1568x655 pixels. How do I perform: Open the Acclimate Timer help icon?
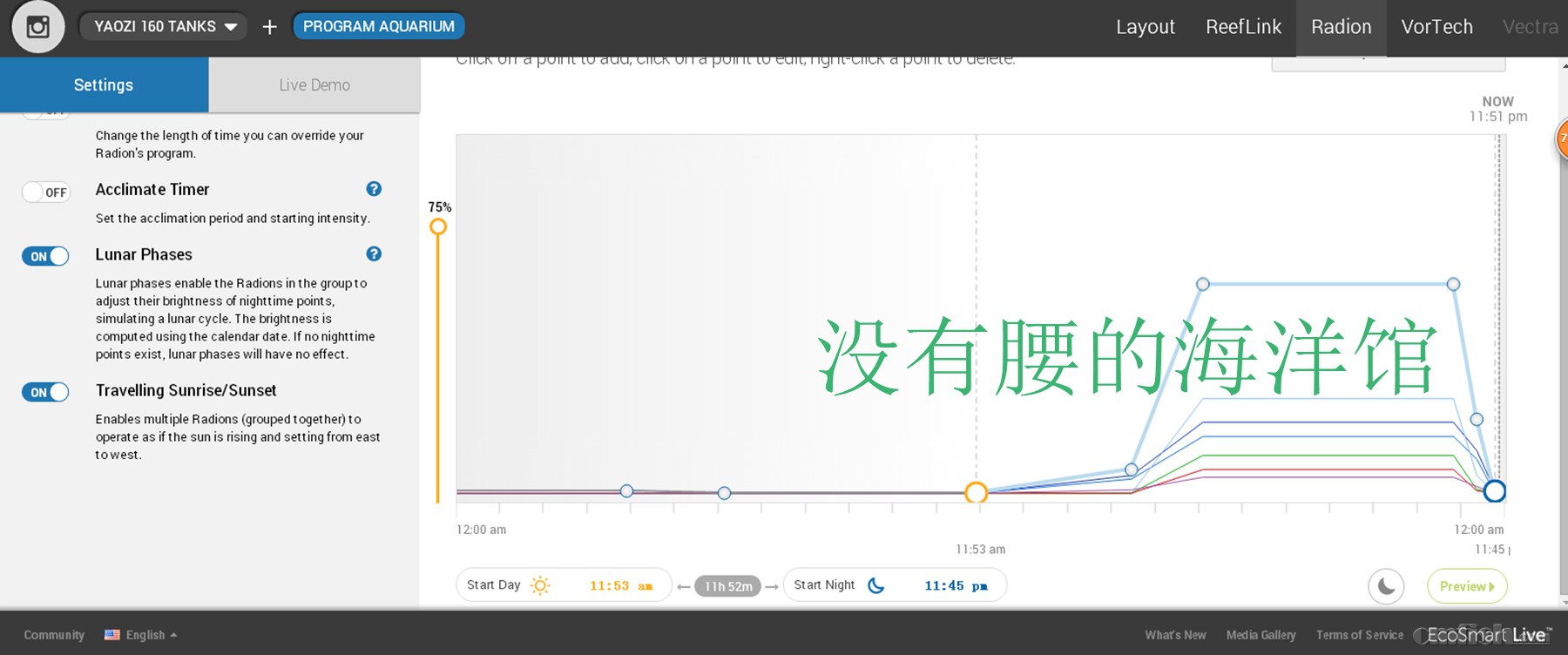[x=374, y=189]
